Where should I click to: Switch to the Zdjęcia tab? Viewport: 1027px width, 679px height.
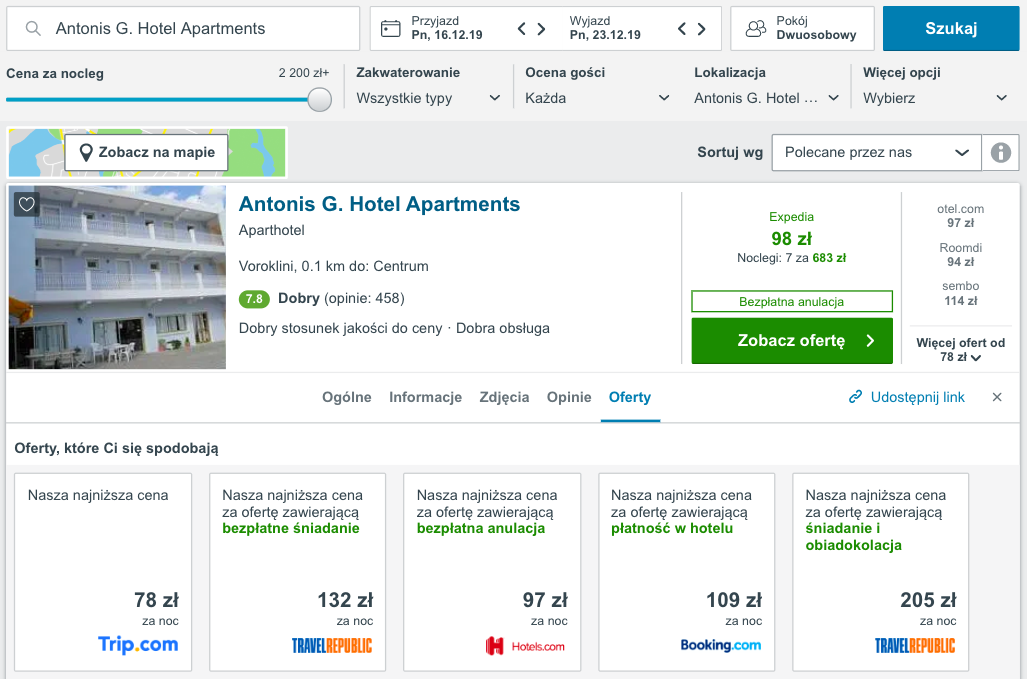(x=504, y=397)
